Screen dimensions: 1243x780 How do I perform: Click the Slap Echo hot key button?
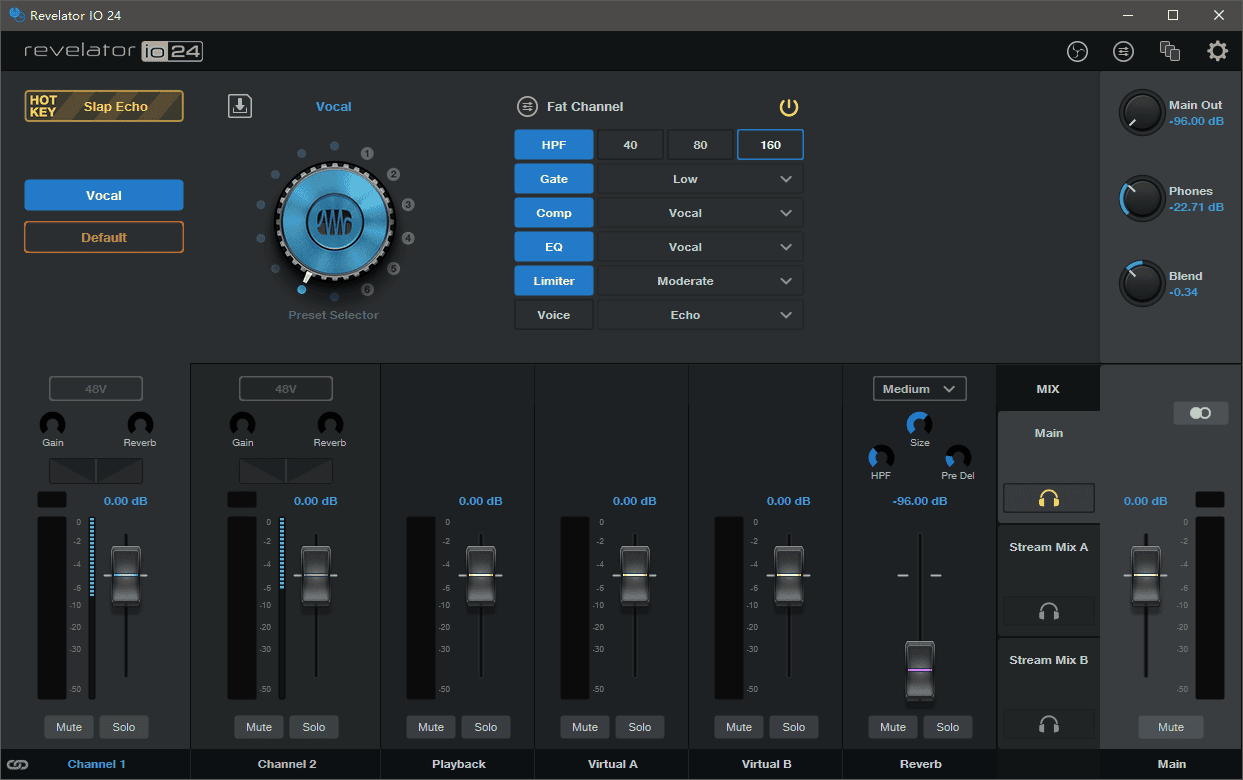tap(104, 106)
